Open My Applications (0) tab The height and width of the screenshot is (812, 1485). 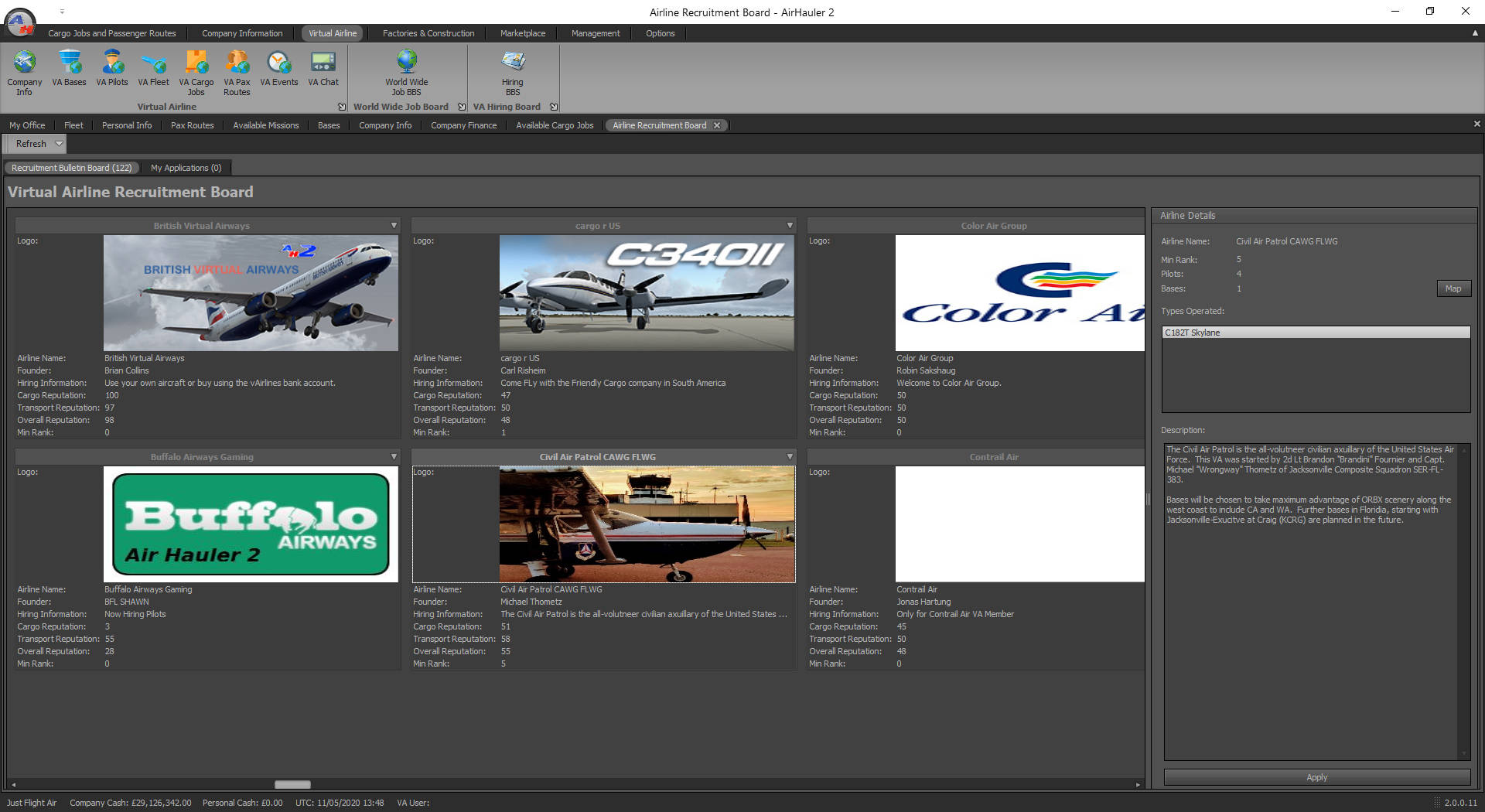coord(186,168)
